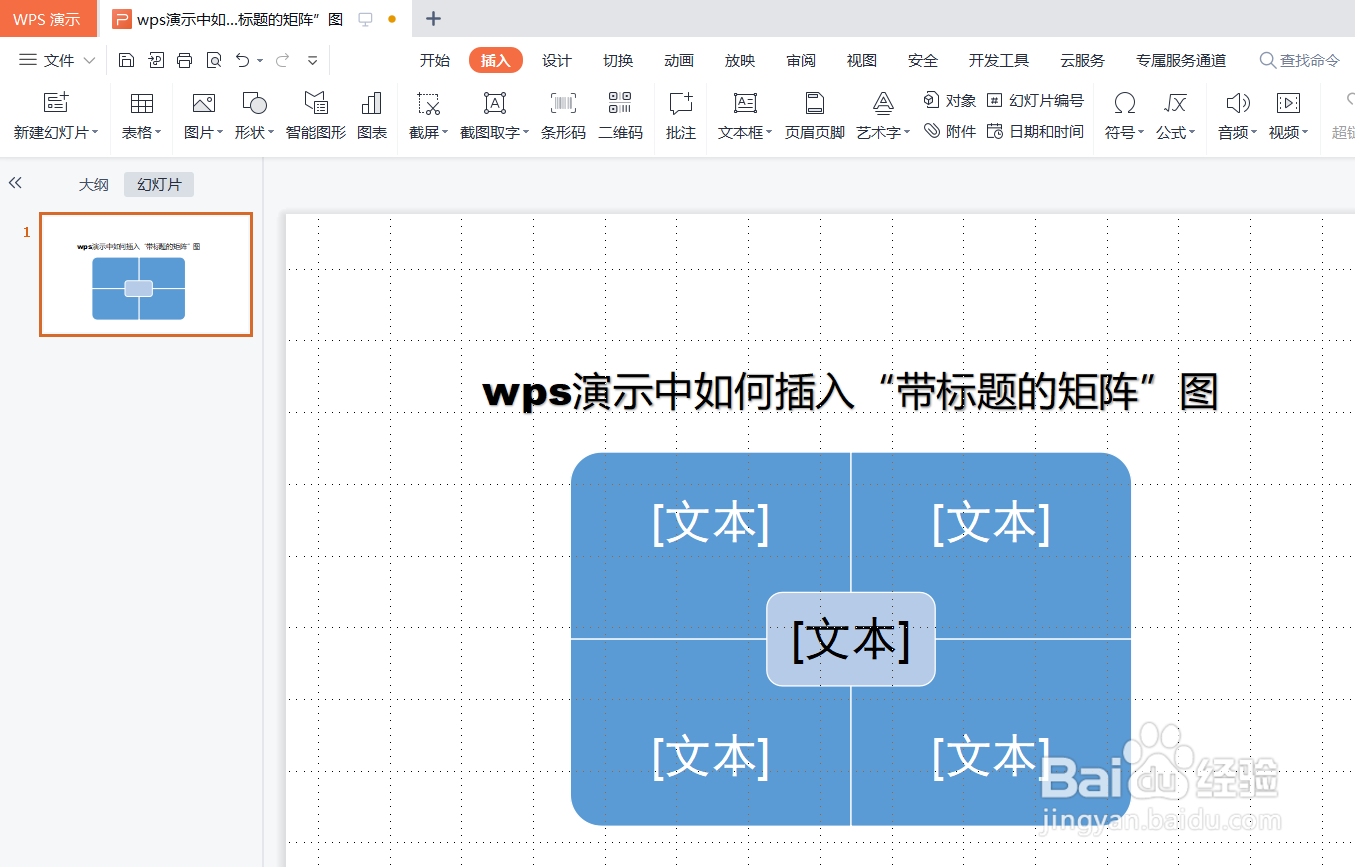1355x867 pixels.
Task: Expand the Text Box (文本框) dropdown arrow
Action: click(769, 132)
